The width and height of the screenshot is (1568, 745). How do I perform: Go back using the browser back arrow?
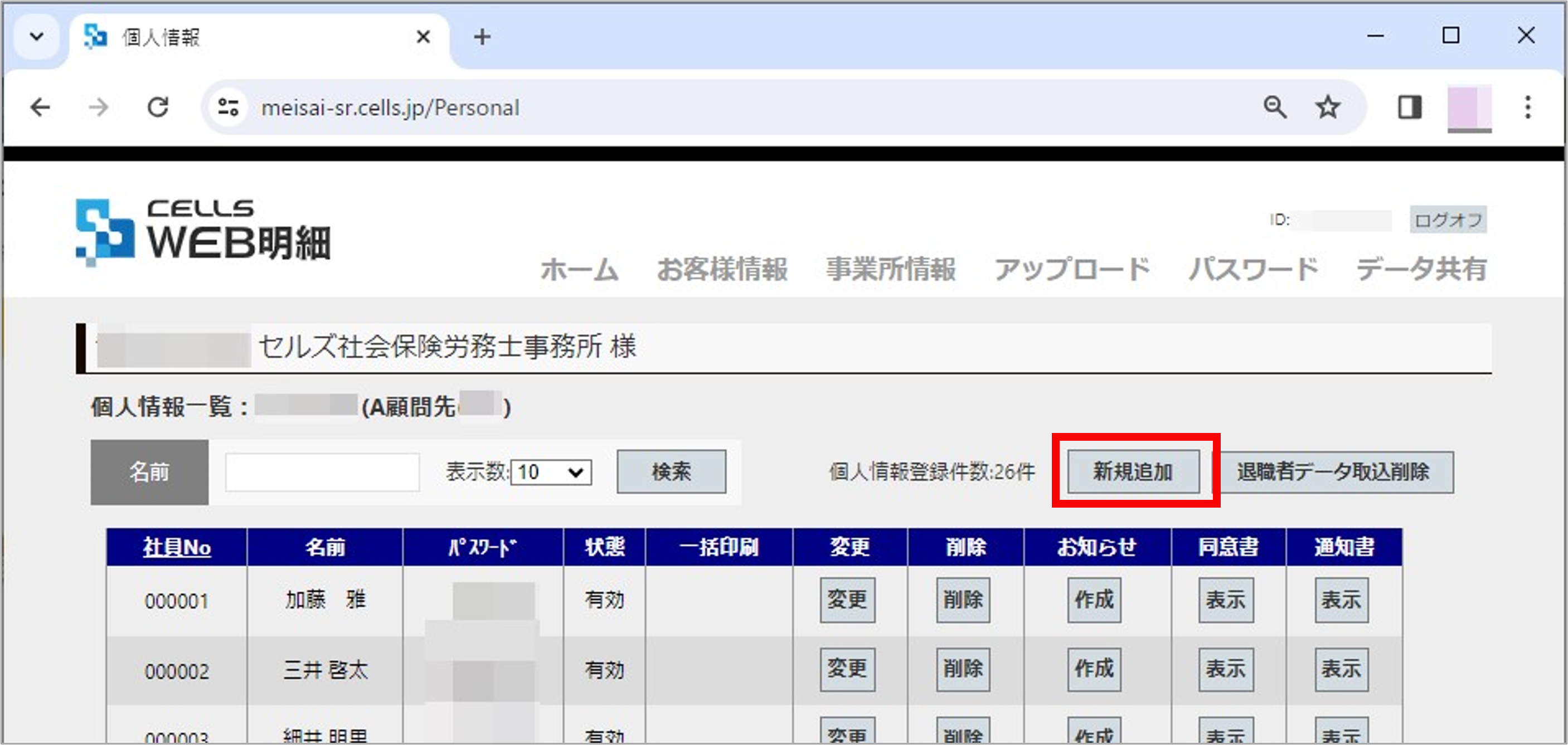click(40, 107)
